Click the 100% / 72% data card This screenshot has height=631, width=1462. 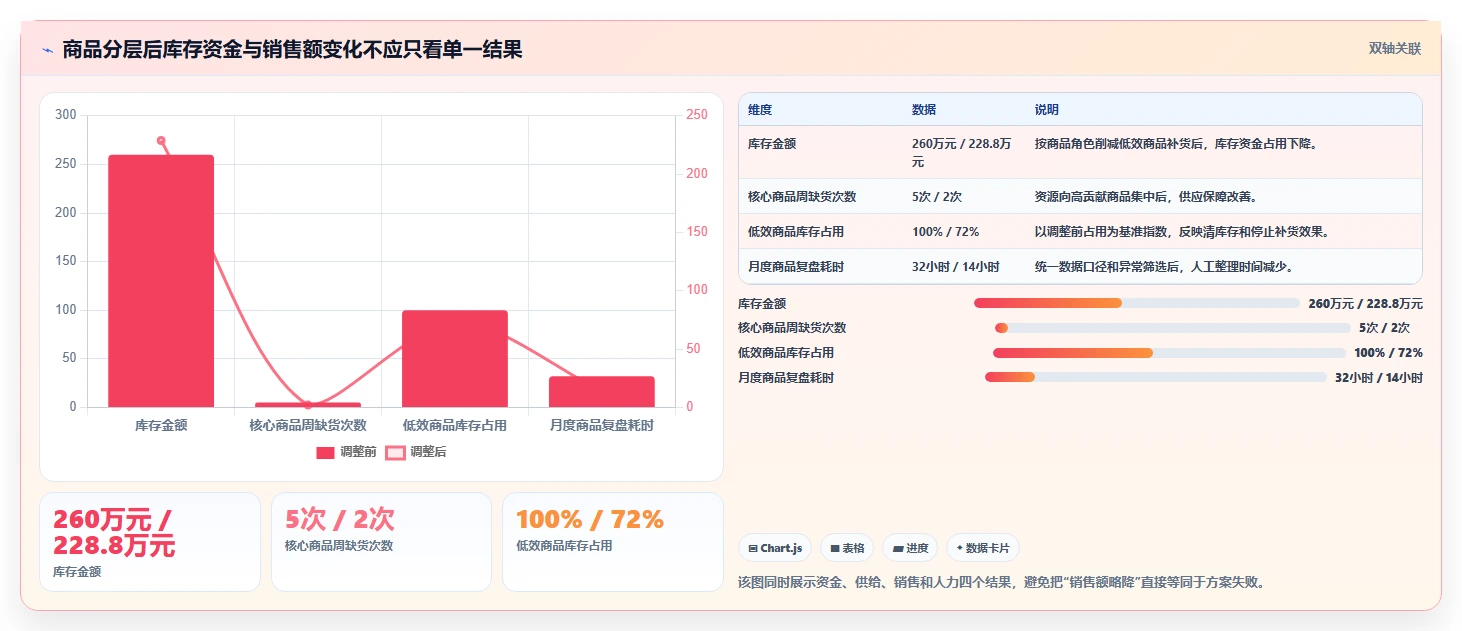(612, 542)
